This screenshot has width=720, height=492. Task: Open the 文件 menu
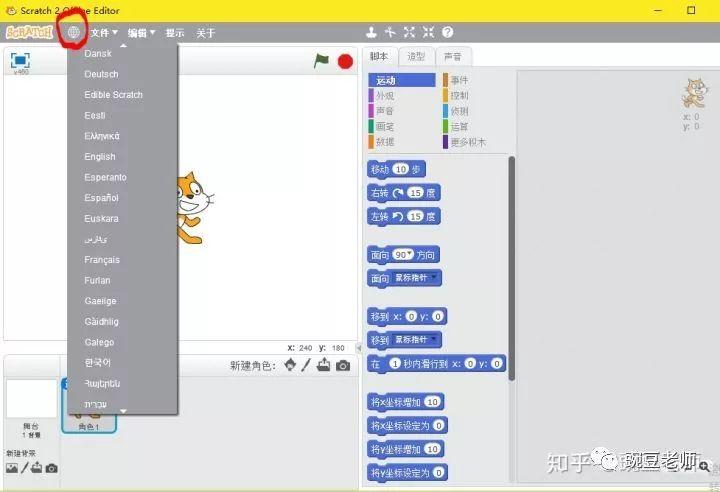[104, 33]
